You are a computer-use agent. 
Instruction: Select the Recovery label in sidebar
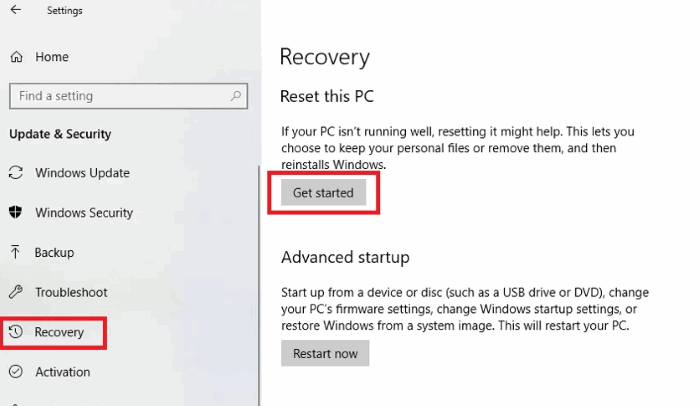click(x=60, y=332)
